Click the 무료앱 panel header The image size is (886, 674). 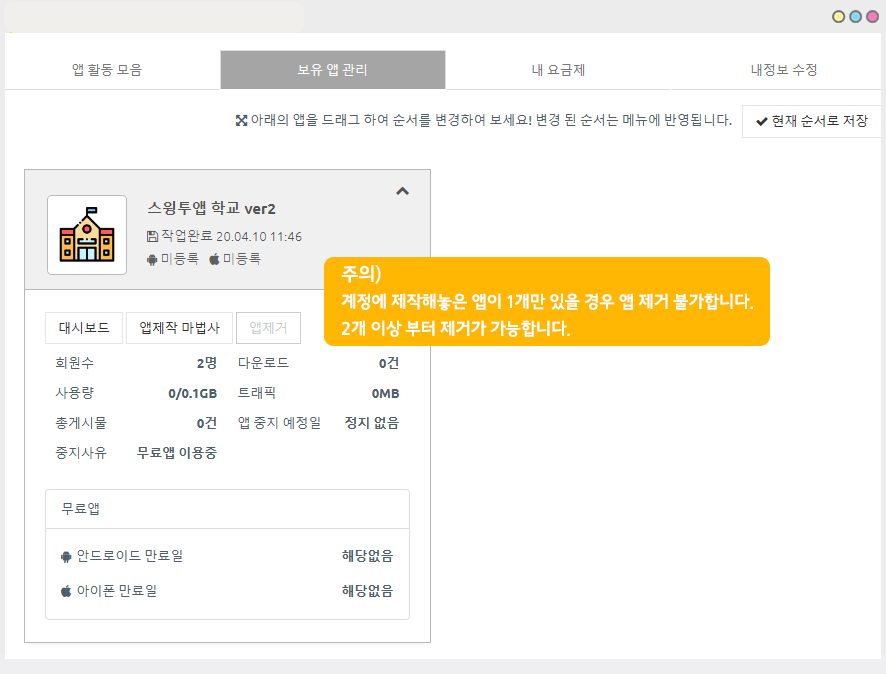point(227,509)
